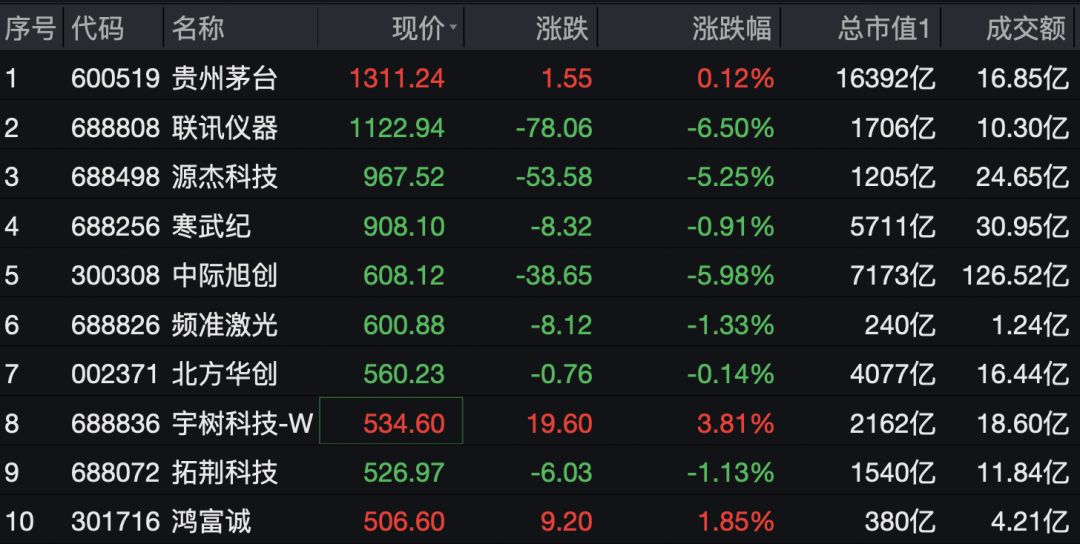
Task: Click the highlighted price cell 534.60
Action: tap(391, 421)
